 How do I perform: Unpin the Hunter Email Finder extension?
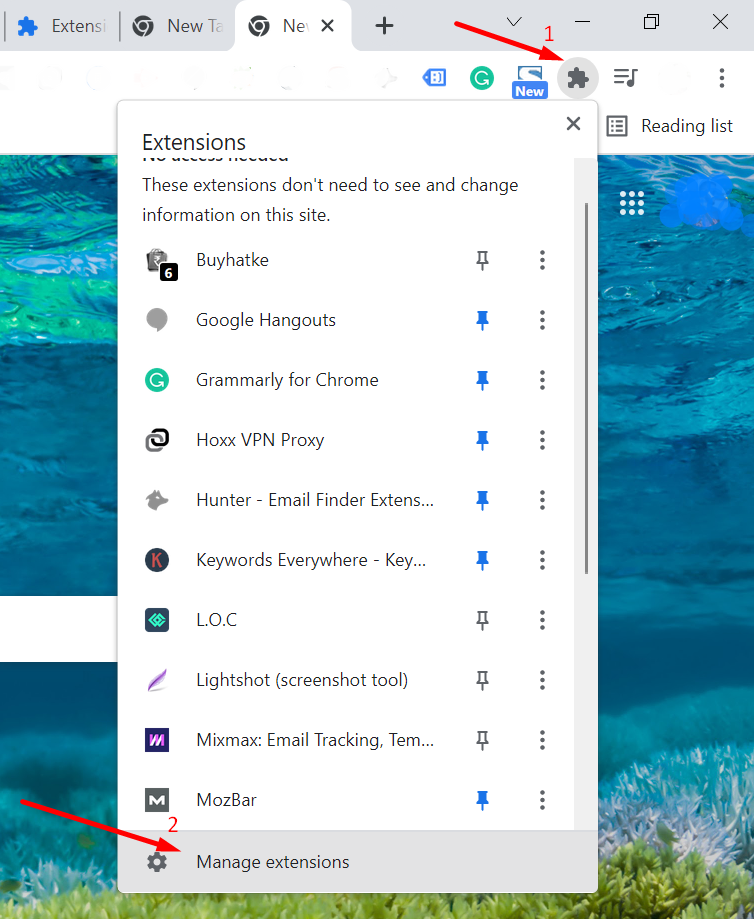pyautogui.click(x=483, y=500)
